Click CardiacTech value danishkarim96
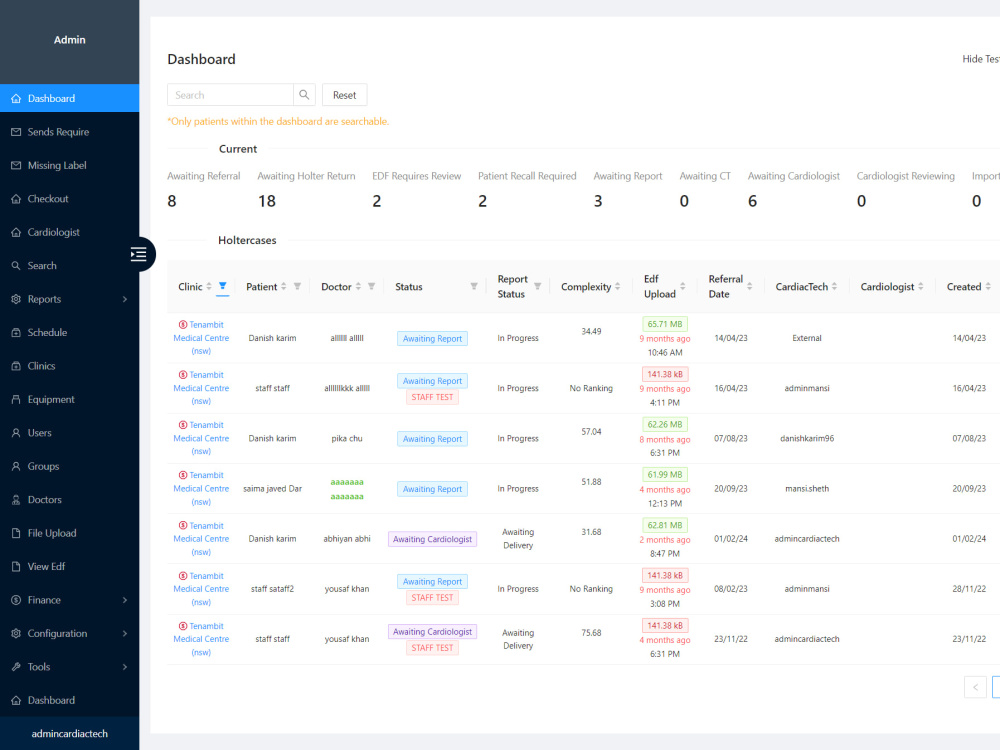The height and width of the screenshot is (750, 1000). pyautogui.click(x=807, y=438)
